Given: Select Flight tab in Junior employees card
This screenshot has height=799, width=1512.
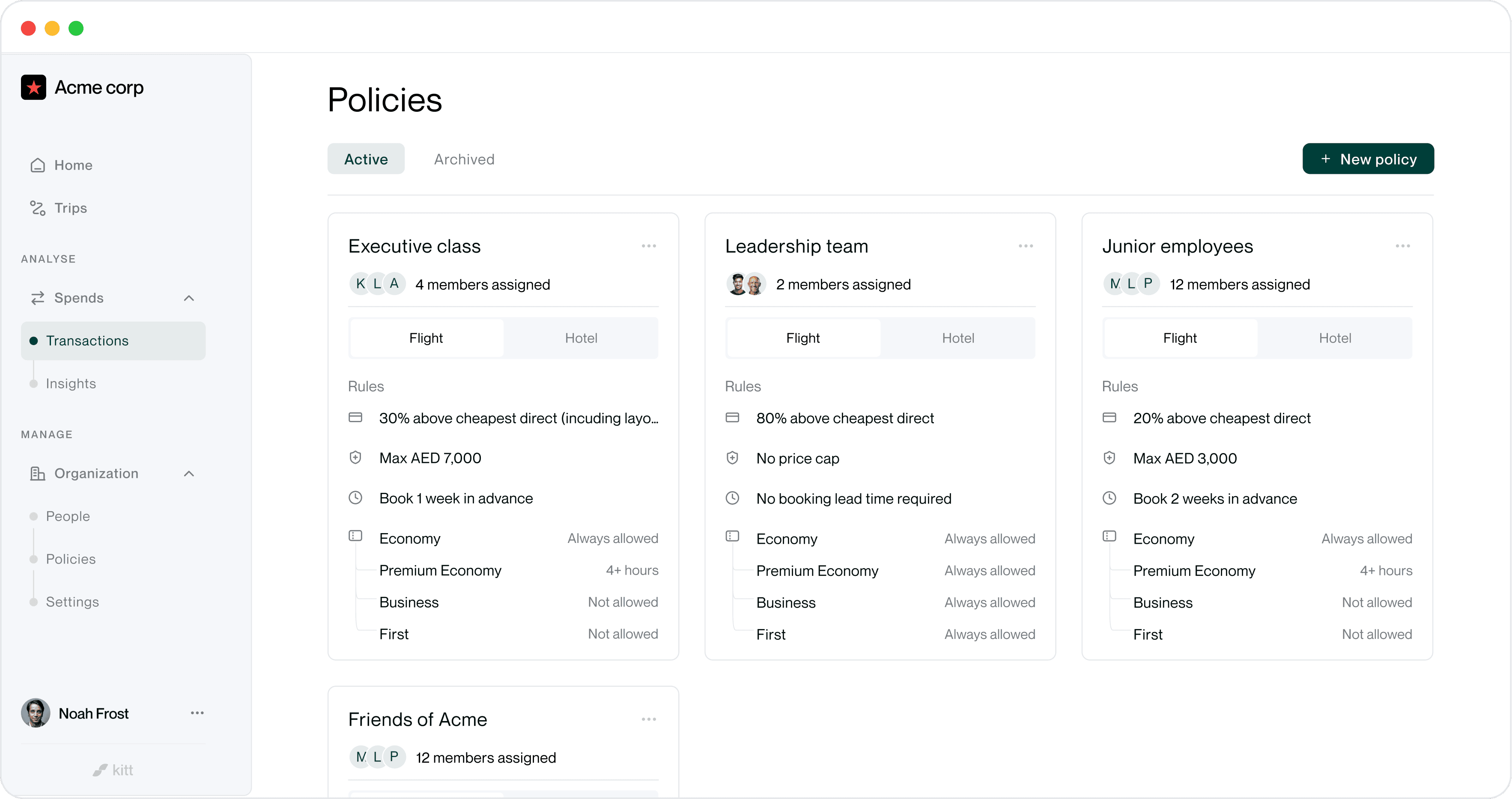Looking at the screenshot, I should [x=1180, y=338].
